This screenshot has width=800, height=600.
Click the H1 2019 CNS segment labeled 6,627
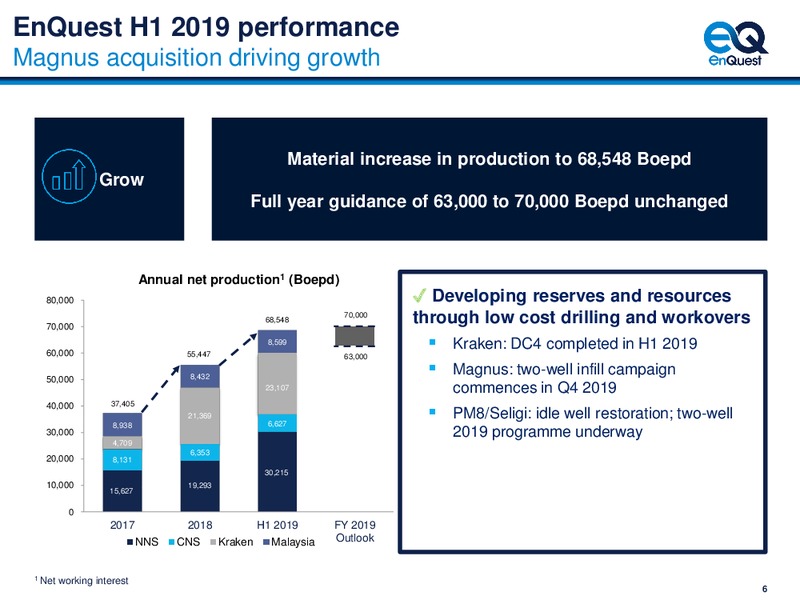click(277, 423)
